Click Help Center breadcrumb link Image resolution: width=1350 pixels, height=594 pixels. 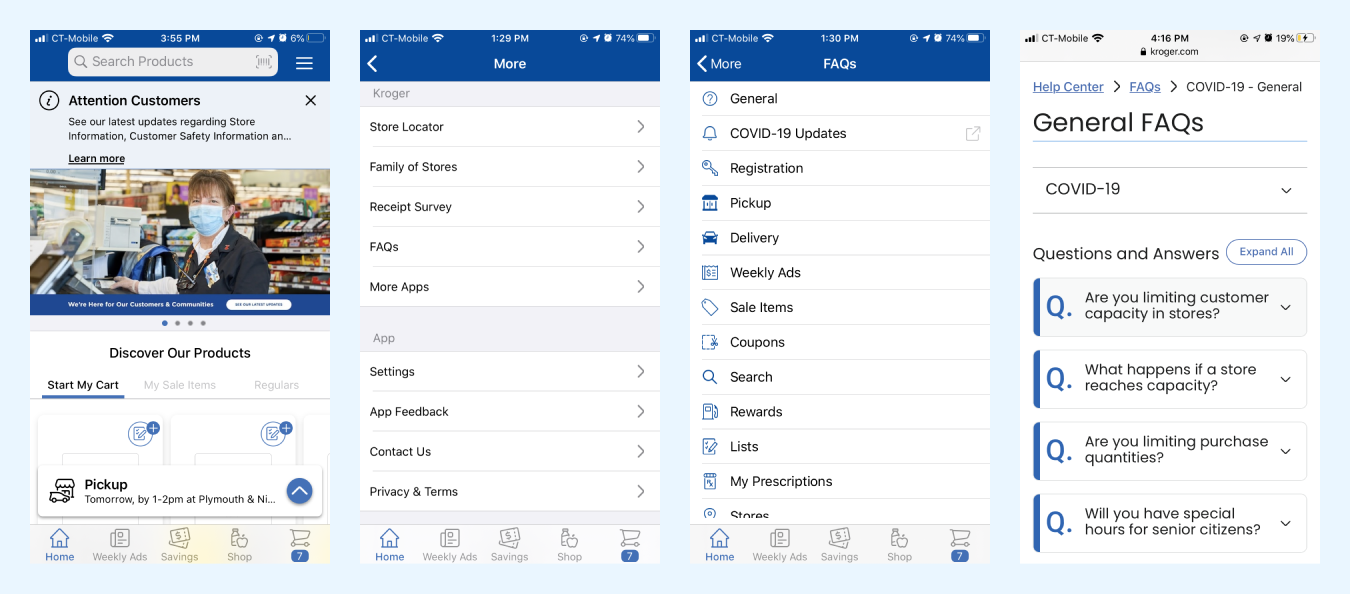point(1068,87)
